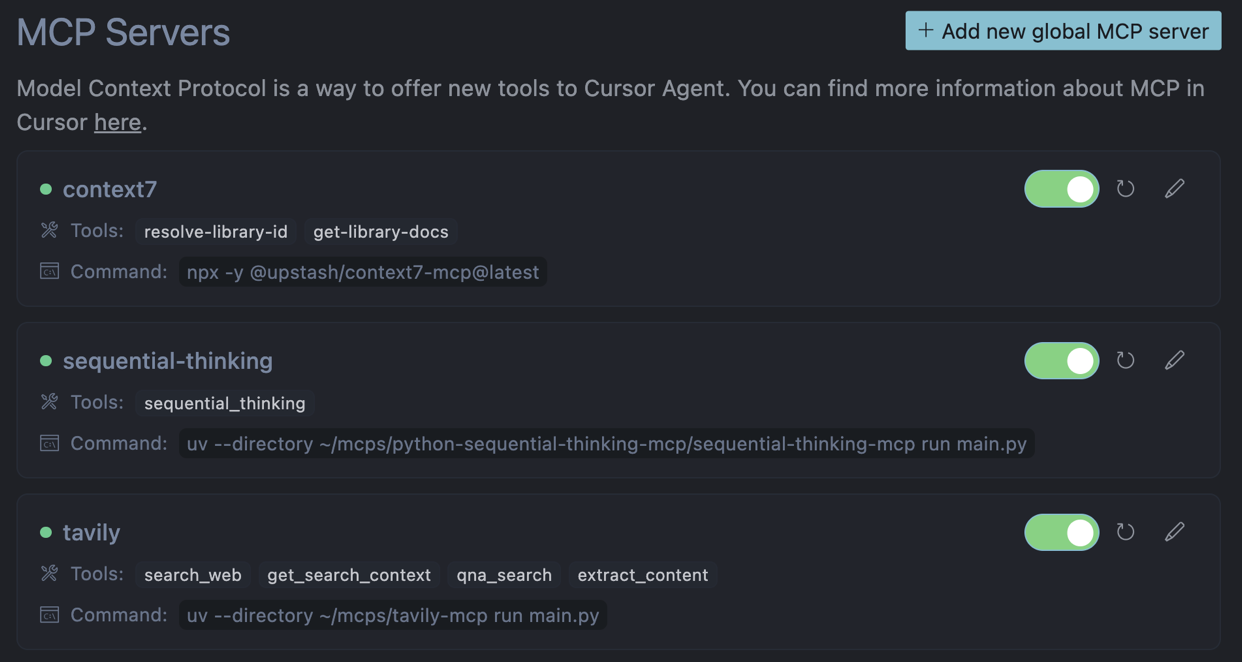Toggle the tavily server off

[x=1061, y=532]
